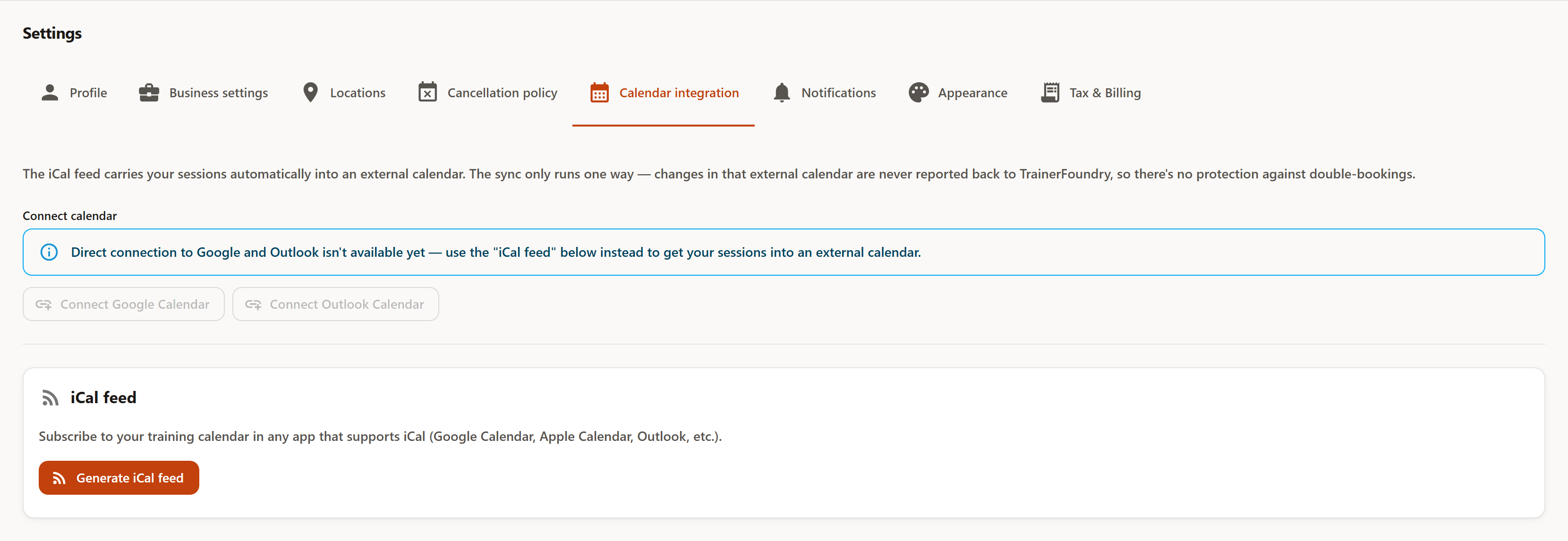Click the Notifications bell icon
1568x541 pixels.
[782, 93]
